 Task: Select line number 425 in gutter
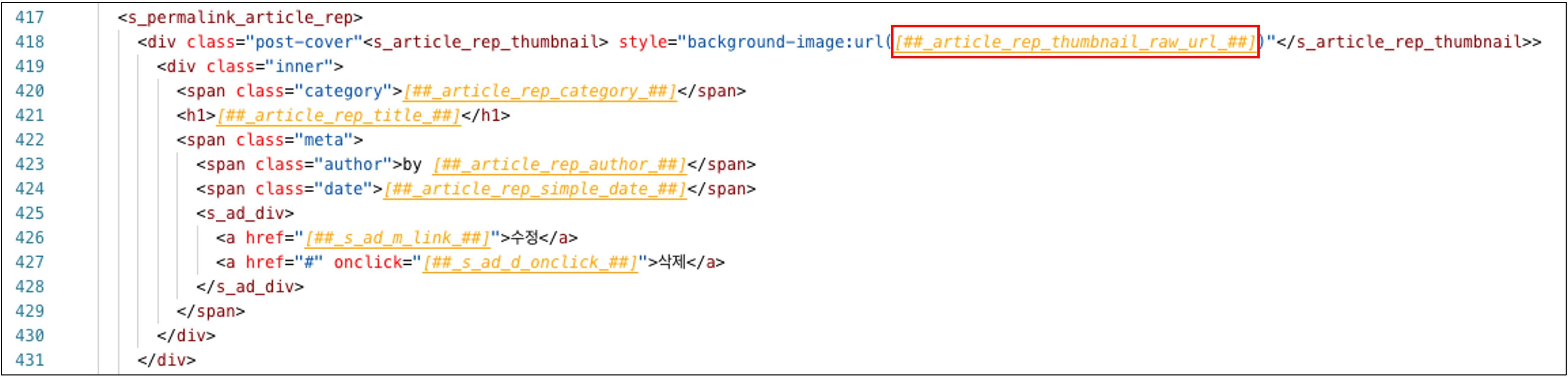click(x=29, y=213)
